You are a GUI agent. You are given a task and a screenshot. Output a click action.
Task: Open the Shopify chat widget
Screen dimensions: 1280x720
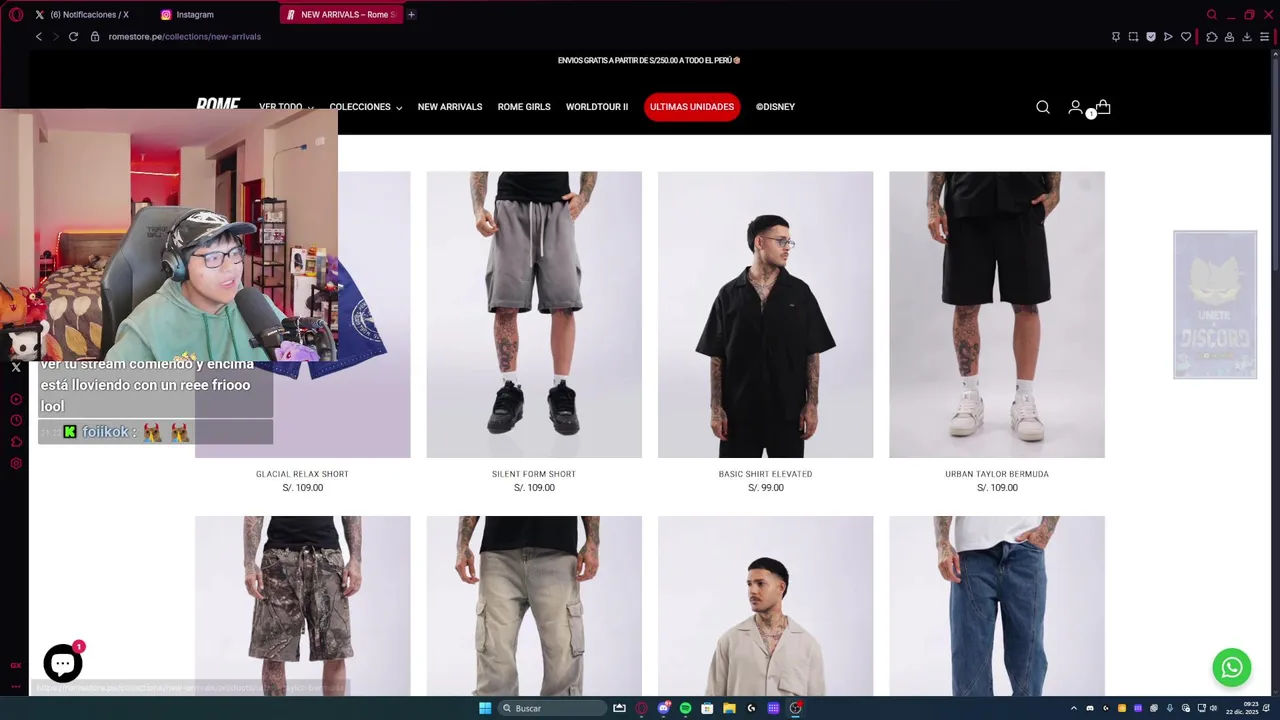[62, 663]
